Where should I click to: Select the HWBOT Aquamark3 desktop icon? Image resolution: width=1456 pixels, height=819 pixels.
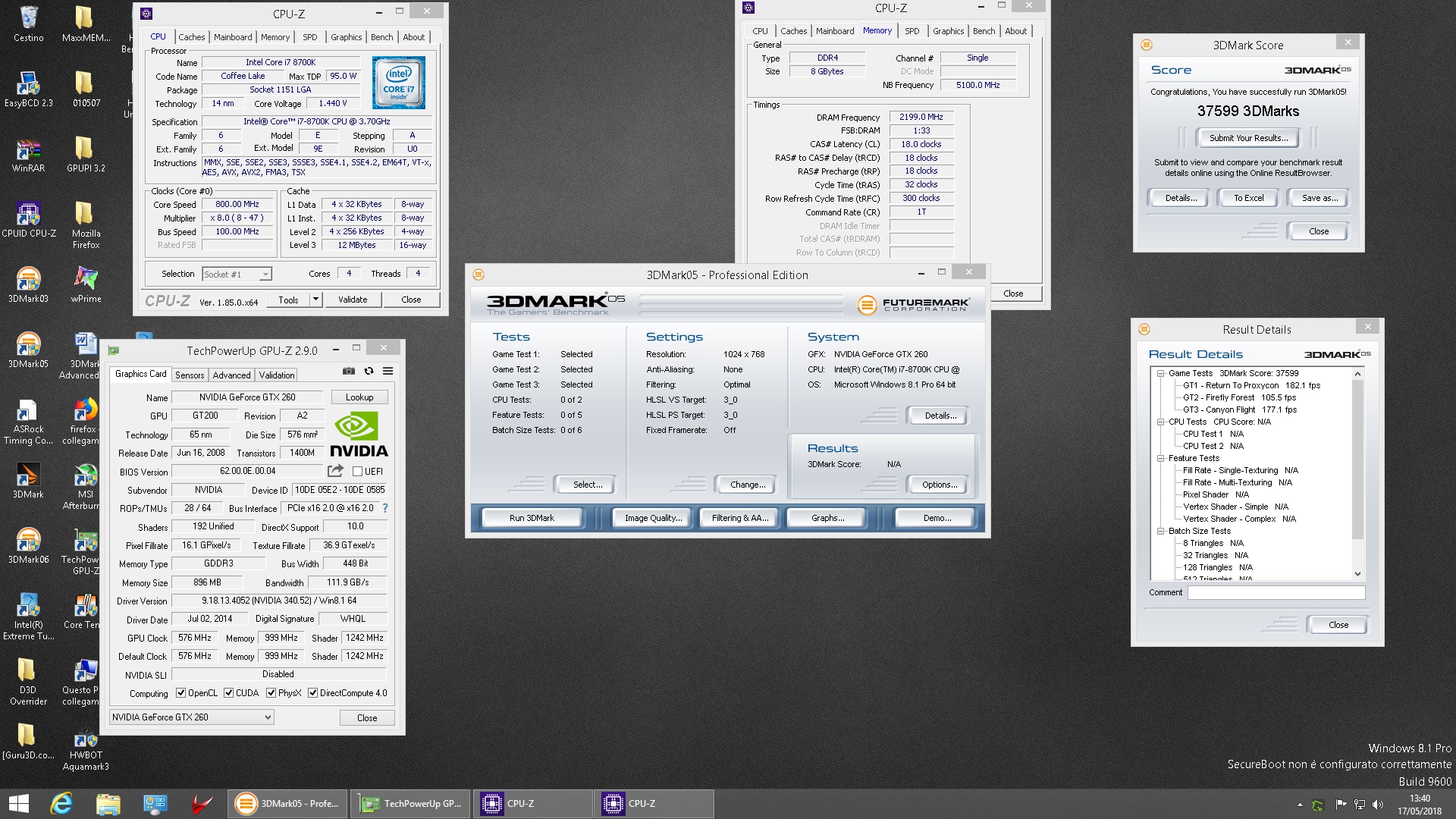pos(86,748)
